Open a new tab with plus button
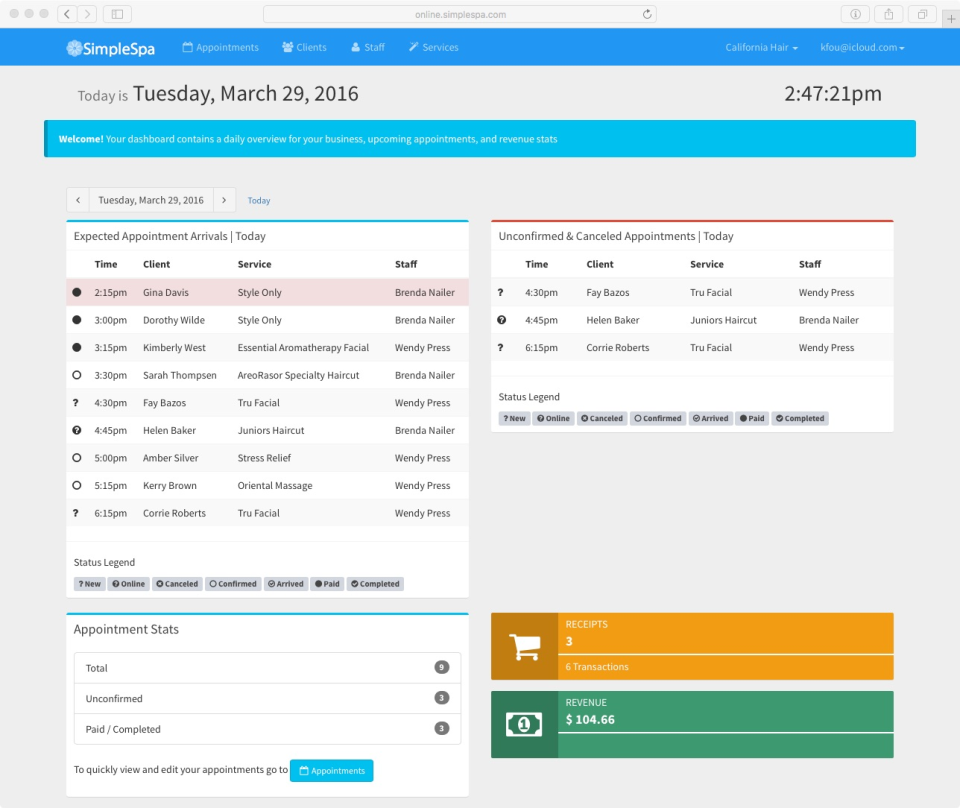960x808 pixels. coord(951,19)
